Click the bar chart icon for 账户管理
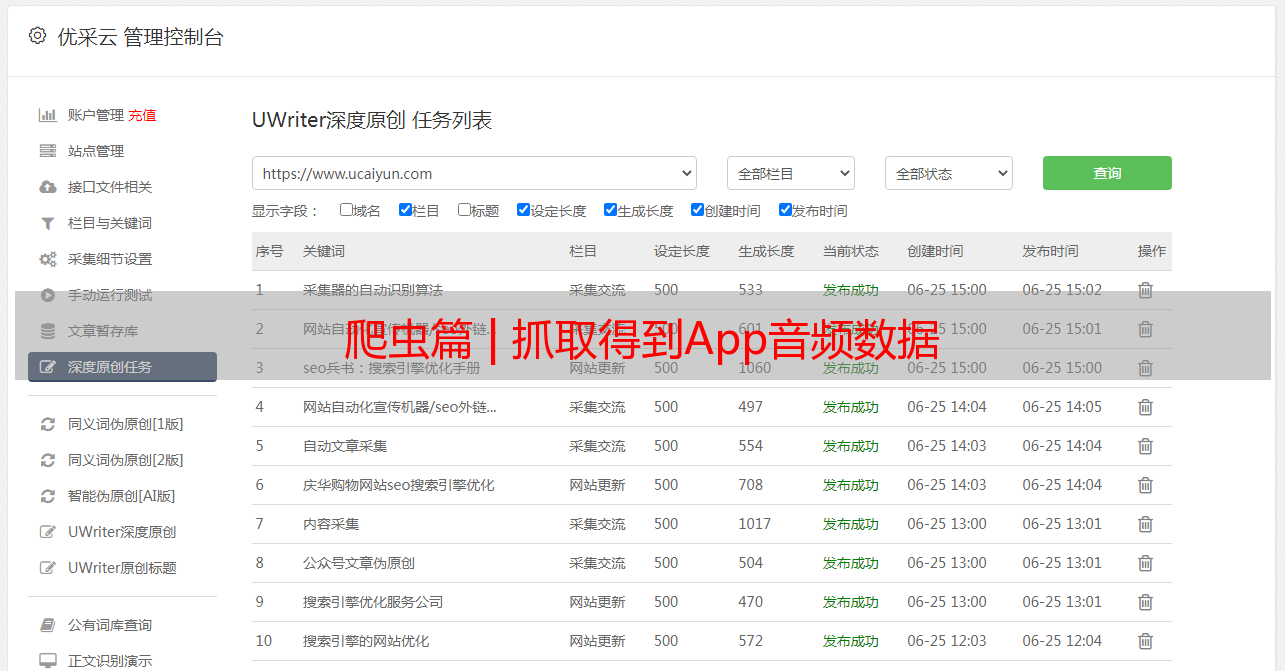The height and width of the screenshot is (671, 1285). pyautogui.click(x=47, y=115)
